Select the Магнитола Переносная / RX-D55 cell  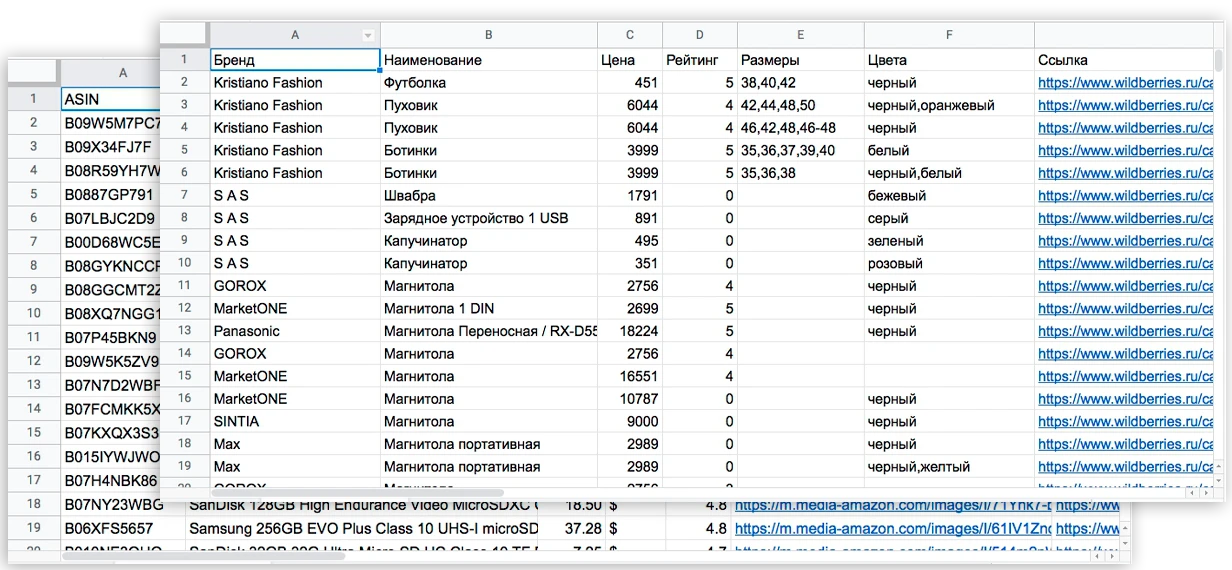tap(488, 331)
